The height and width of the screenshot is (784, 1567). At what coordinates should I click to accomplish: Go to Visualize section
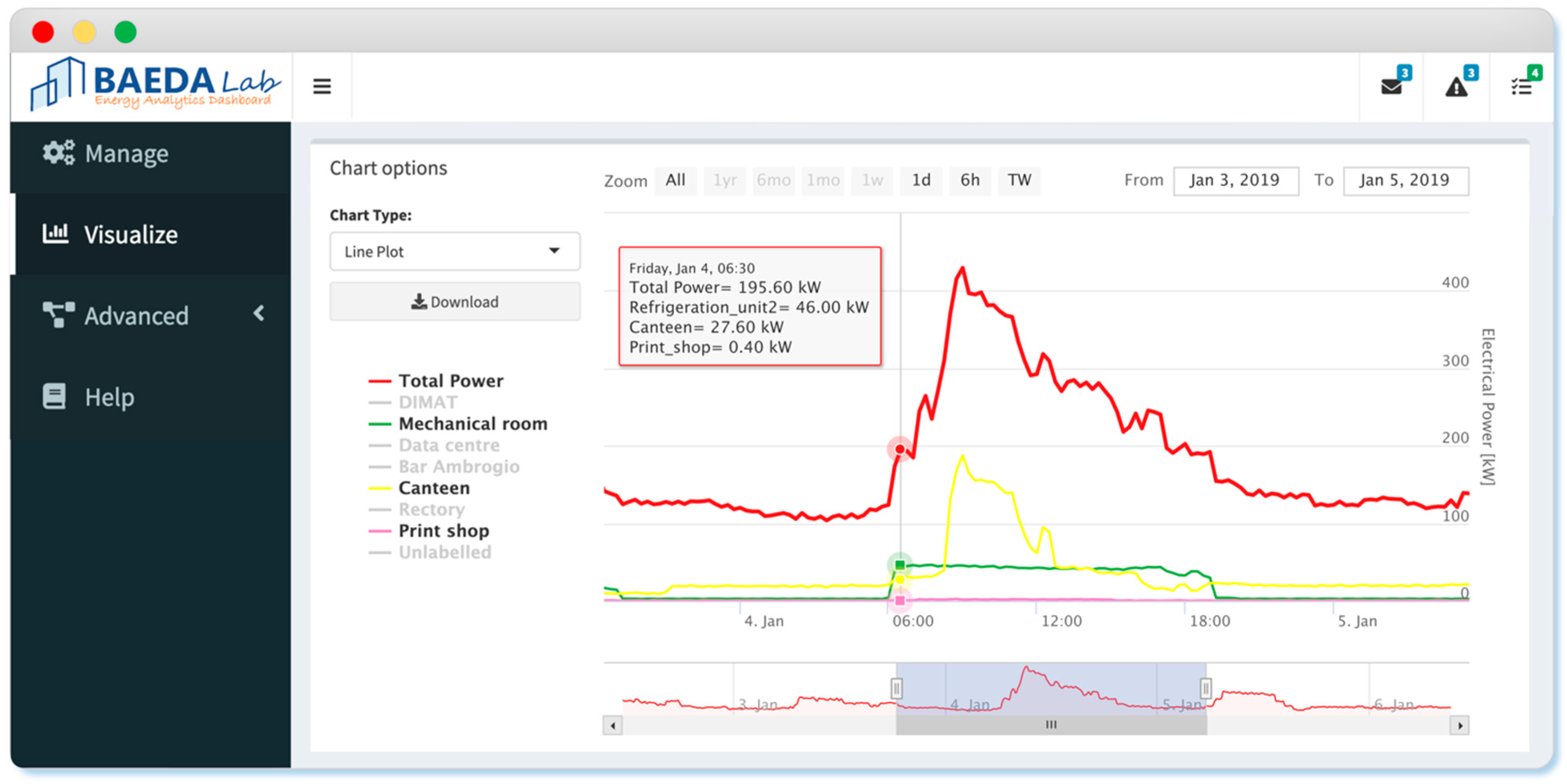[131, 234]
